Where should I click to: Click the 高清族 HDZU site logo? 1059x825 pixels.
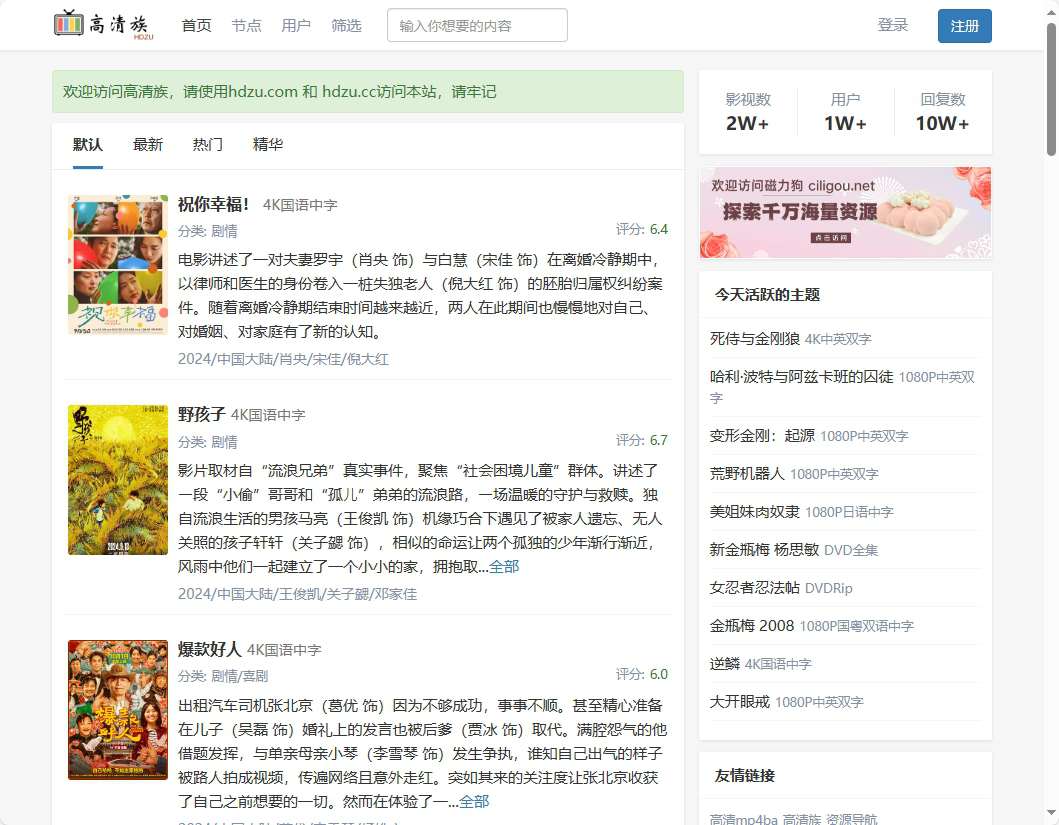pyautogui.click(x=105, y=25)
